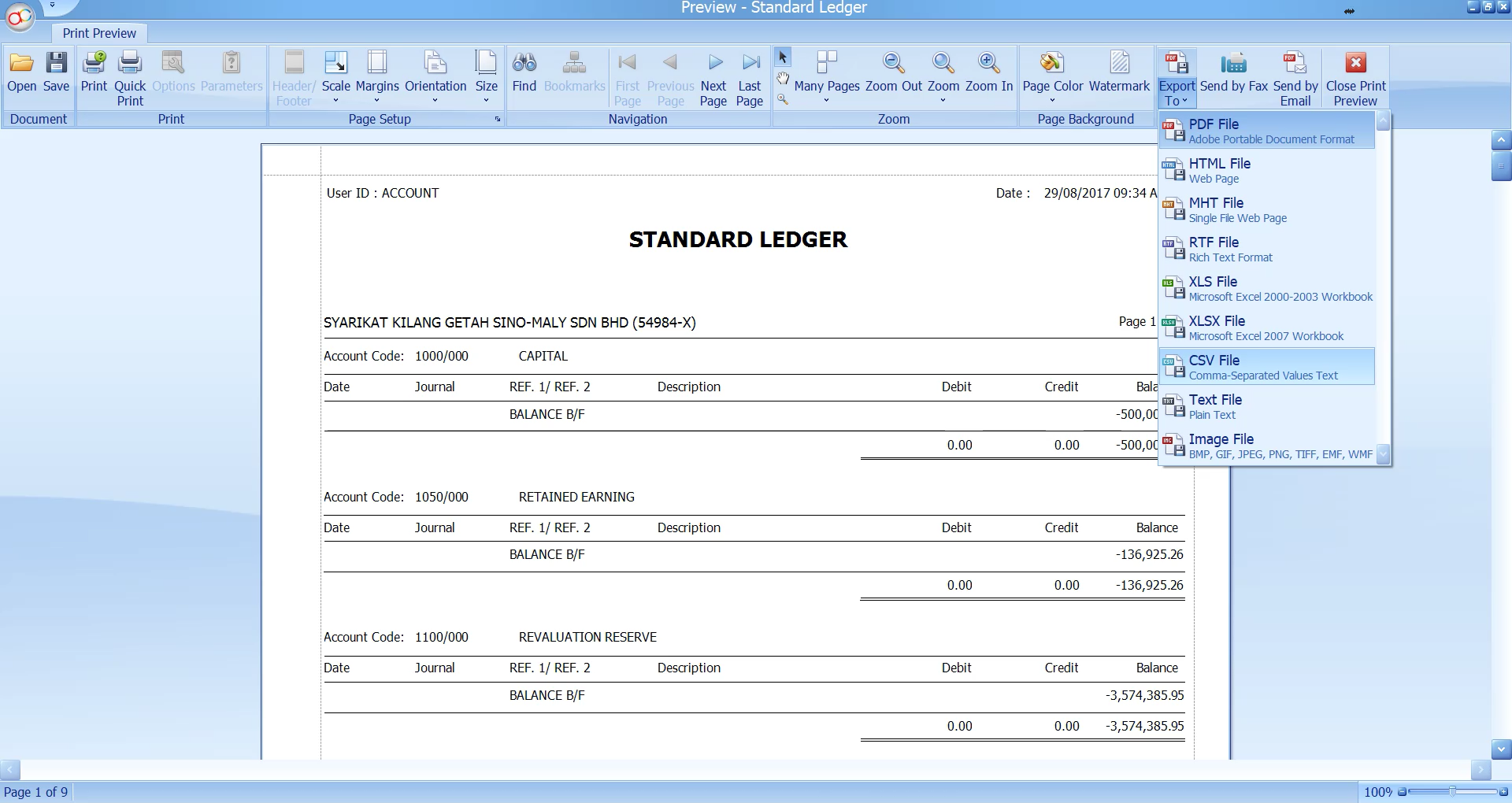Click the Save document icon

pos(56,63)
